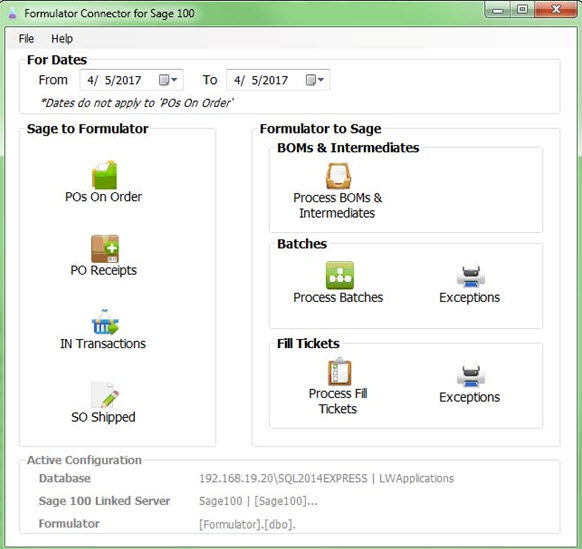Image resolution: width=582 pixels, height=549 pixels.
Task: Click the POs On Order label
Action: [x=104, y=197]
